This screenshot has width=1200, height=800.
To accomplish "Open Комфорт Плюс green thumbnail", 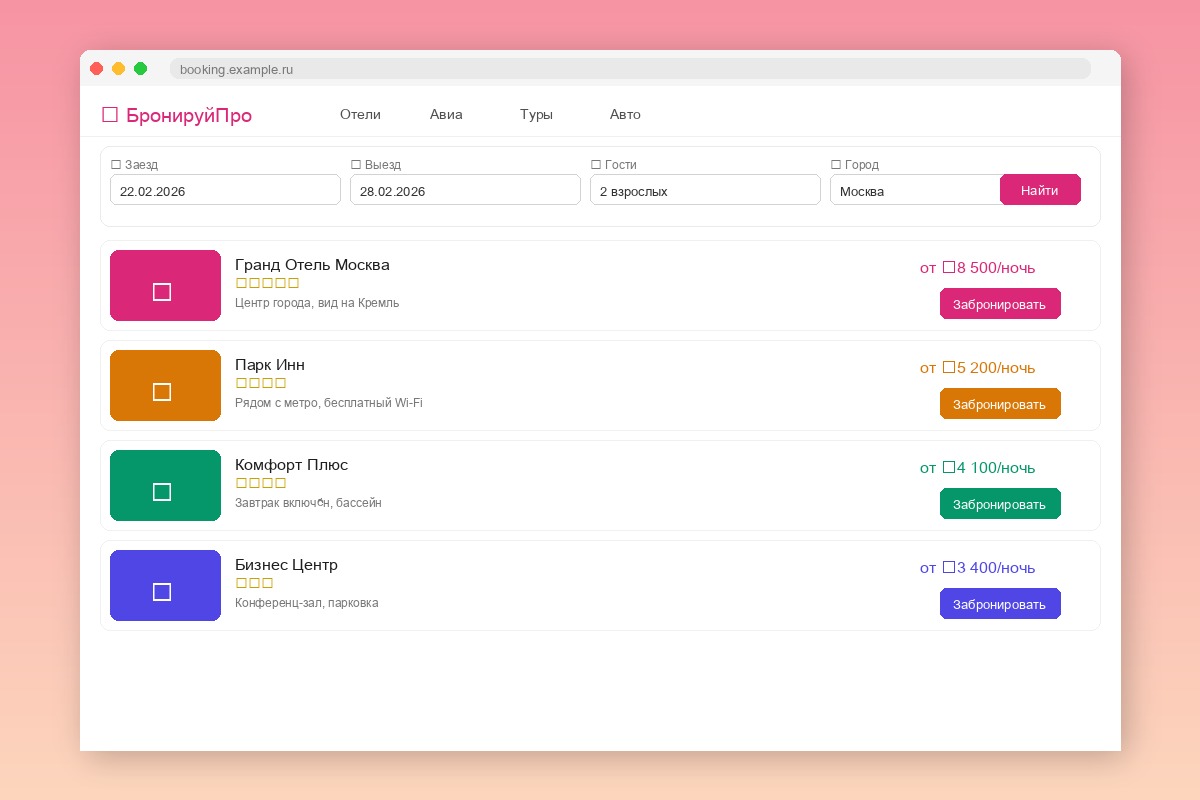I will (165, 485).
